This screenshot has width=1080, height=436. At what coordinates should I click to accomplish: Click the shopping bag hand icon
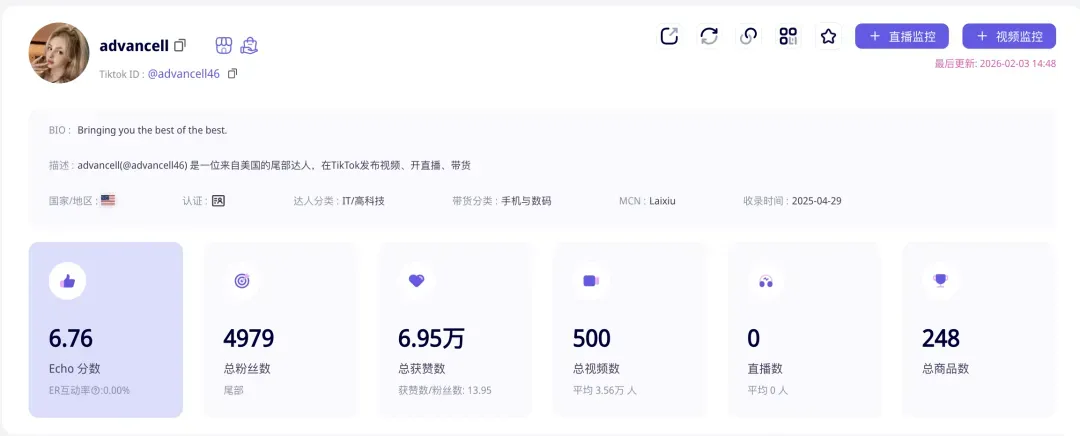[x=249, y=45]
